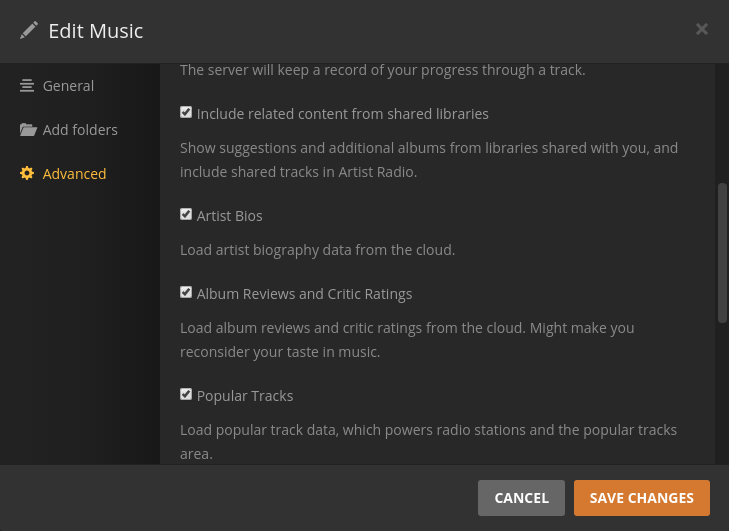Uncheck the Popular Tracks checkbox
Image resolution: width=729 pixels, height=531 pixels.
(186, 395)
